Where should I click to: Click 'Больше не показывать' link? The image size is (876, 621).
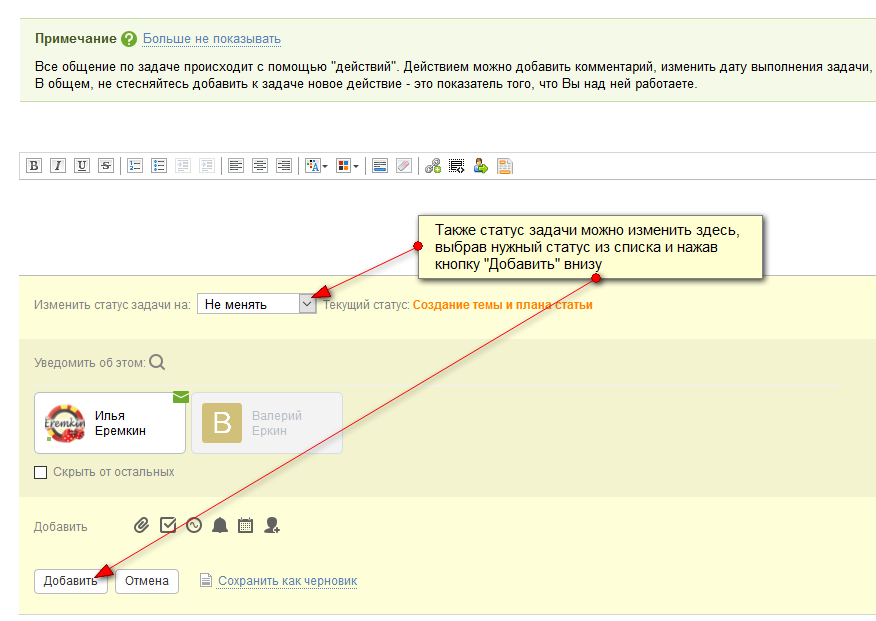tap(212, 39)
